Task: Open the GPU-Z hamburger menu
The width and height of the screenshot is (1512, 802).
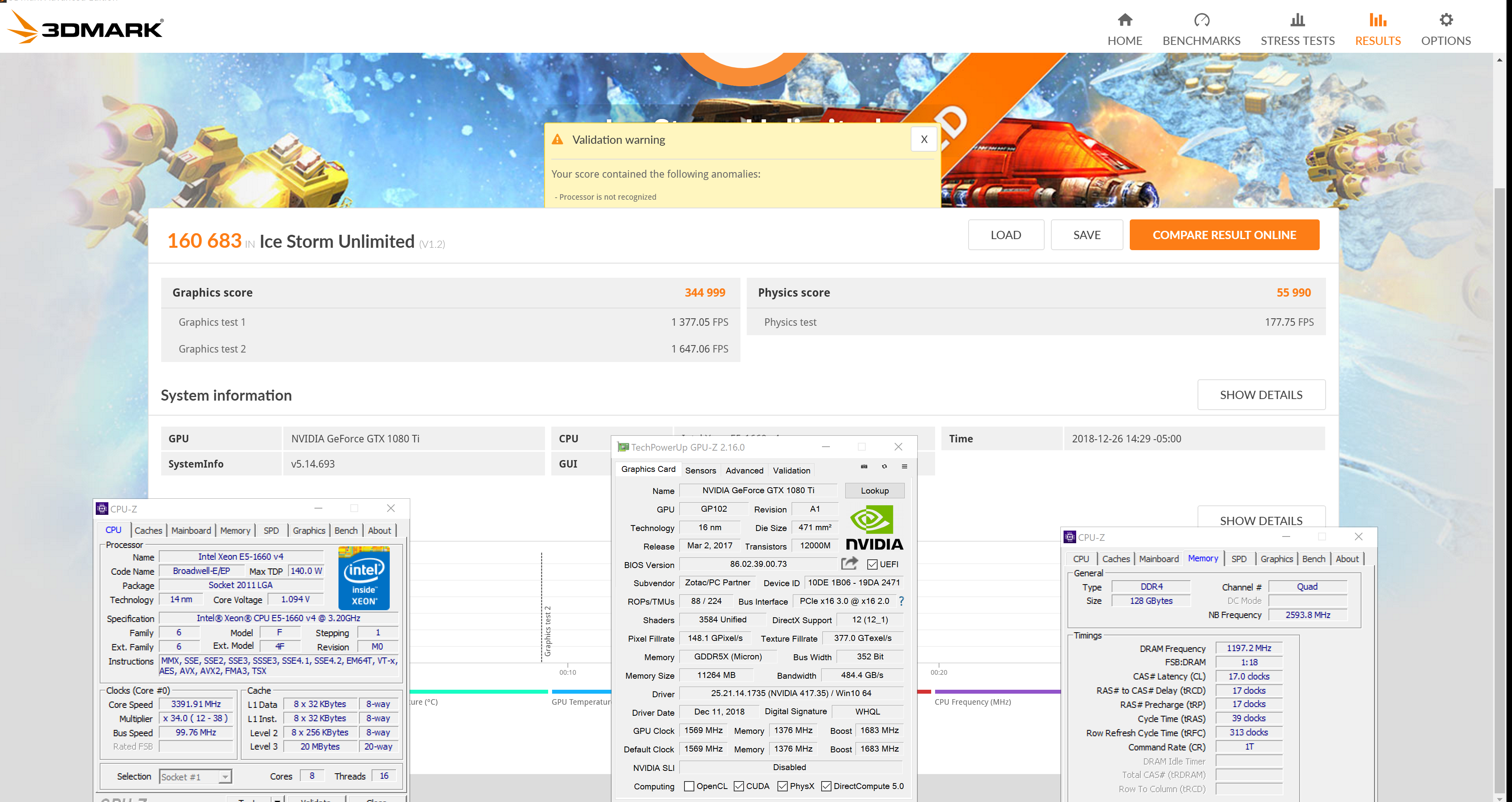Action: coord(904,467)
